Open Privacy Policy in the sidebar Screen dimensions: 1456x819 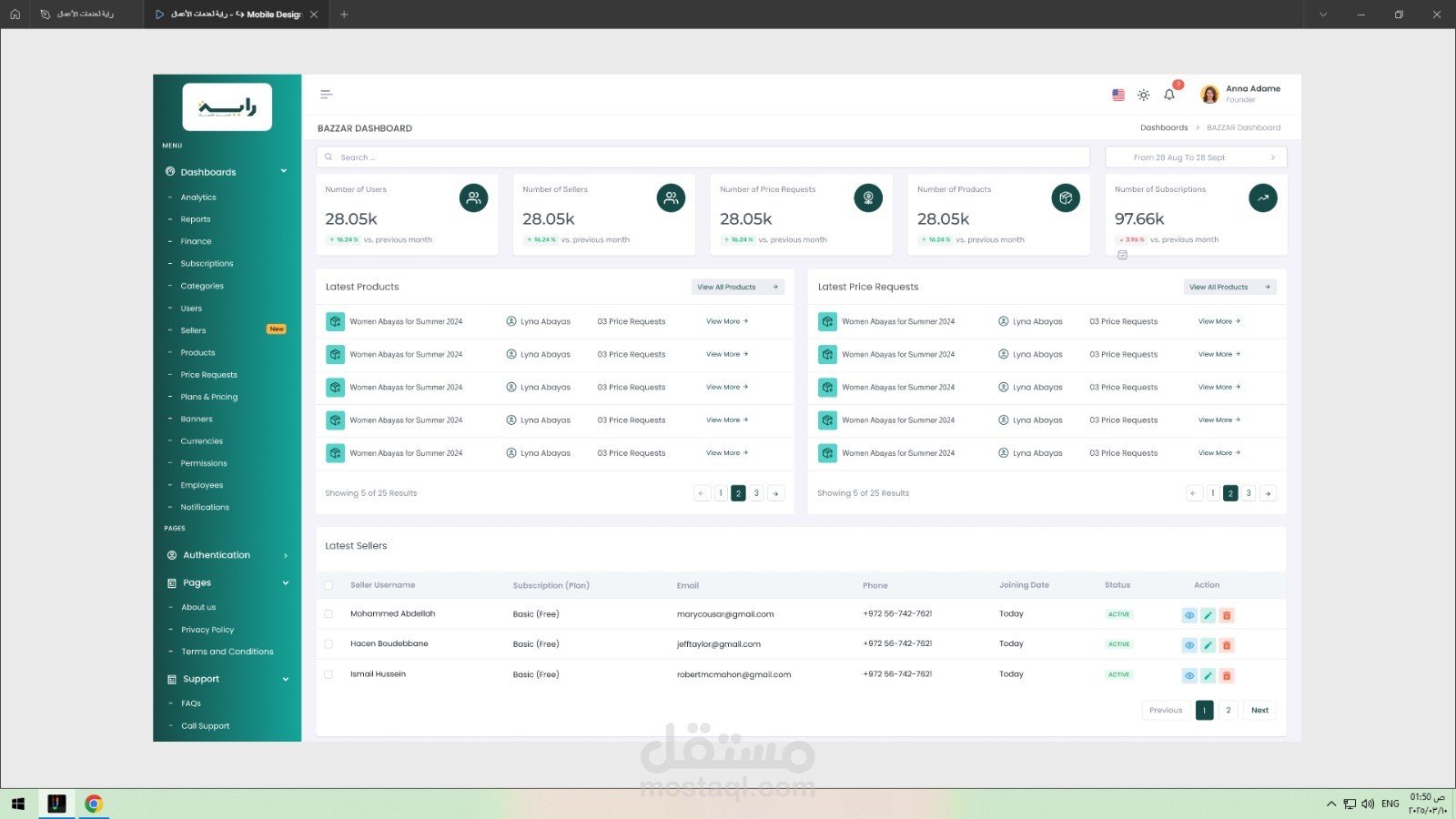tap(207, 630)
